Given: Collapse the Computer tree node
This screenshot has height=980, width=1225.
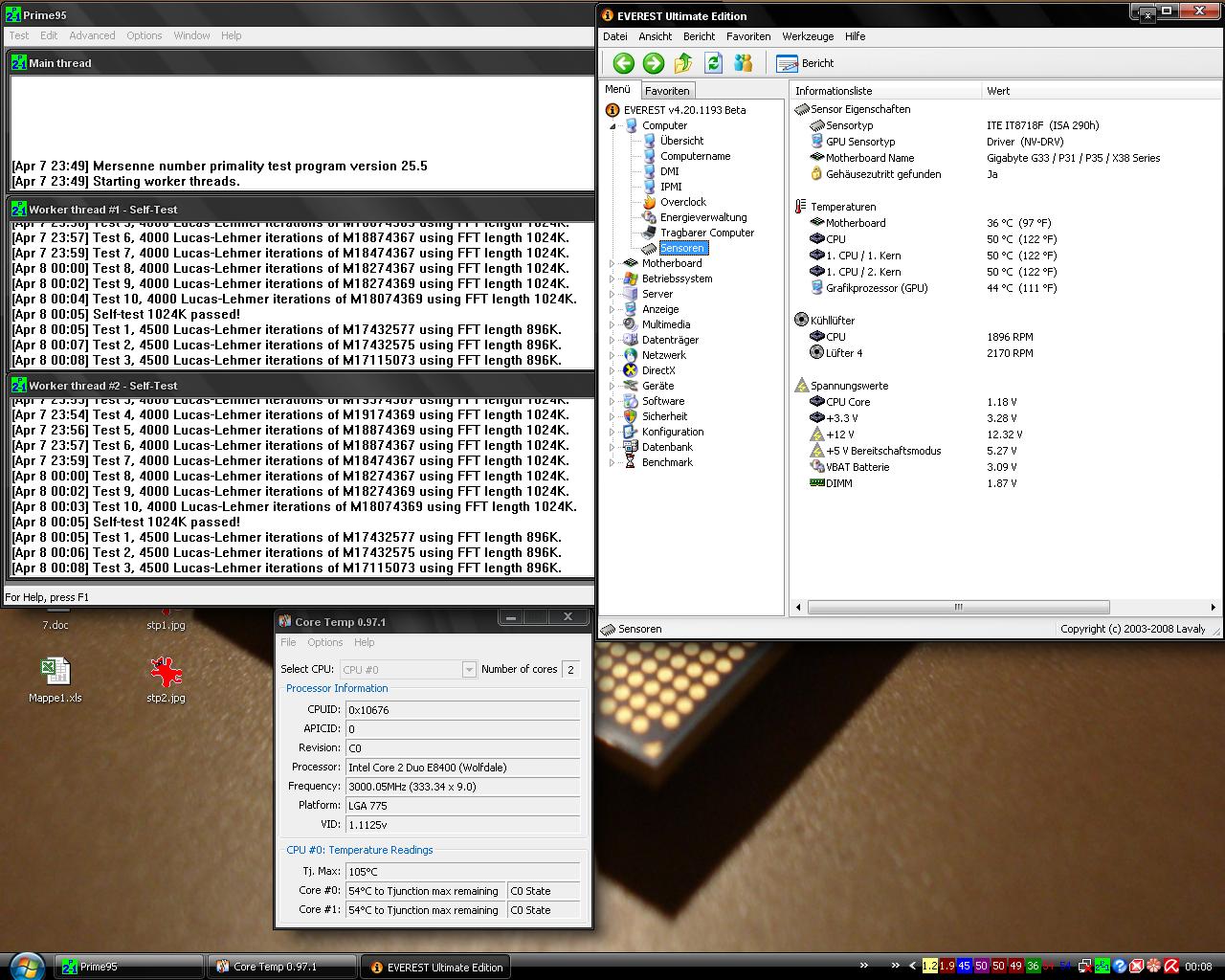Looking at the screenshot, I should pyautogui.click(x=612, y=125).
